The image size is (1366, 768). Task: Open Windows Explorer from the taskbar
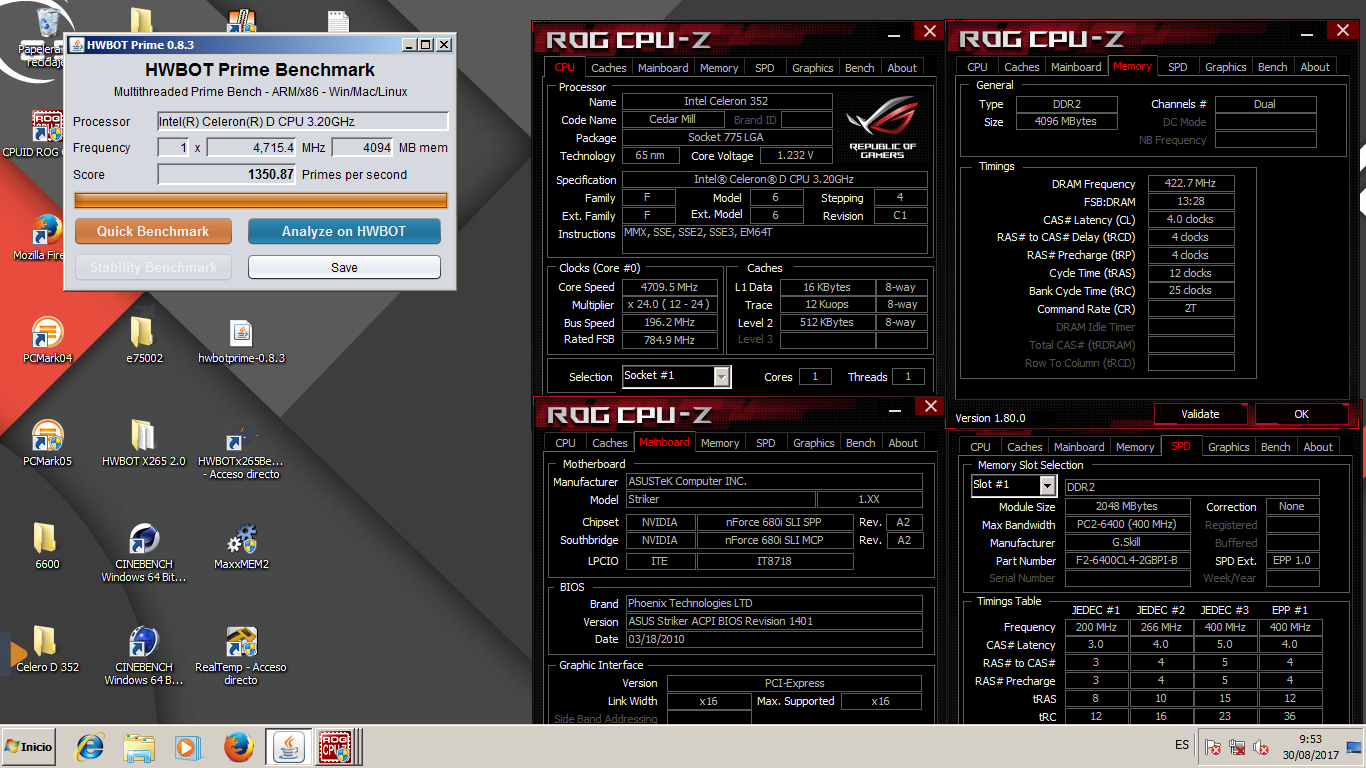pyautogui.click(x=139, y=747)
